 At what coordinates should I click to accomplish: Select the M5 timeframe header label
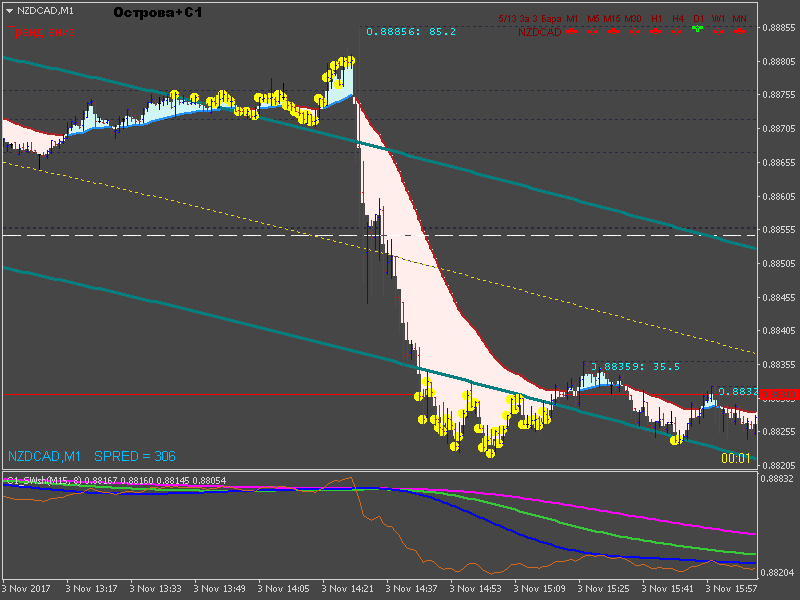coord(593,19)
